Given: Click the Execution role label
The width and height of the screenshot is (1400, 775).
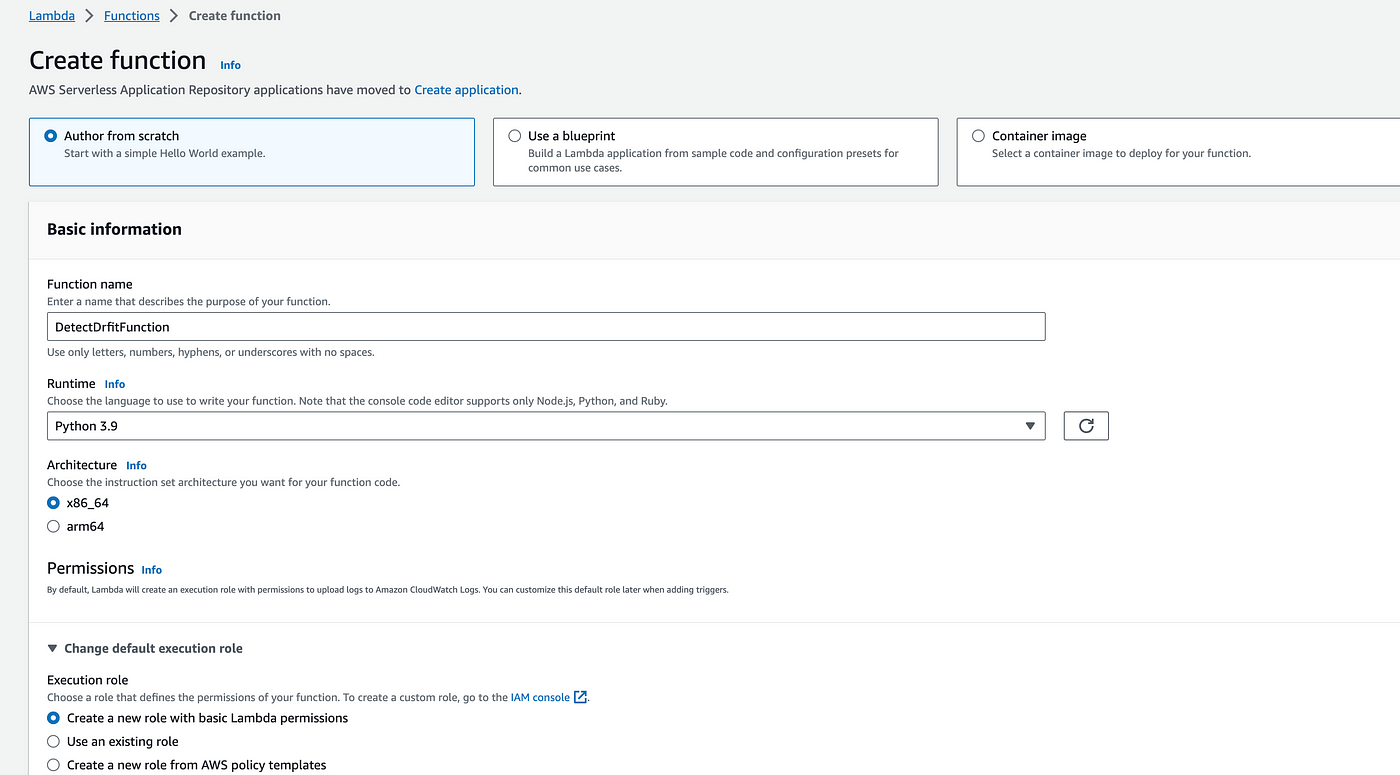Looking at the screenshot, I should tap(88, 680).
